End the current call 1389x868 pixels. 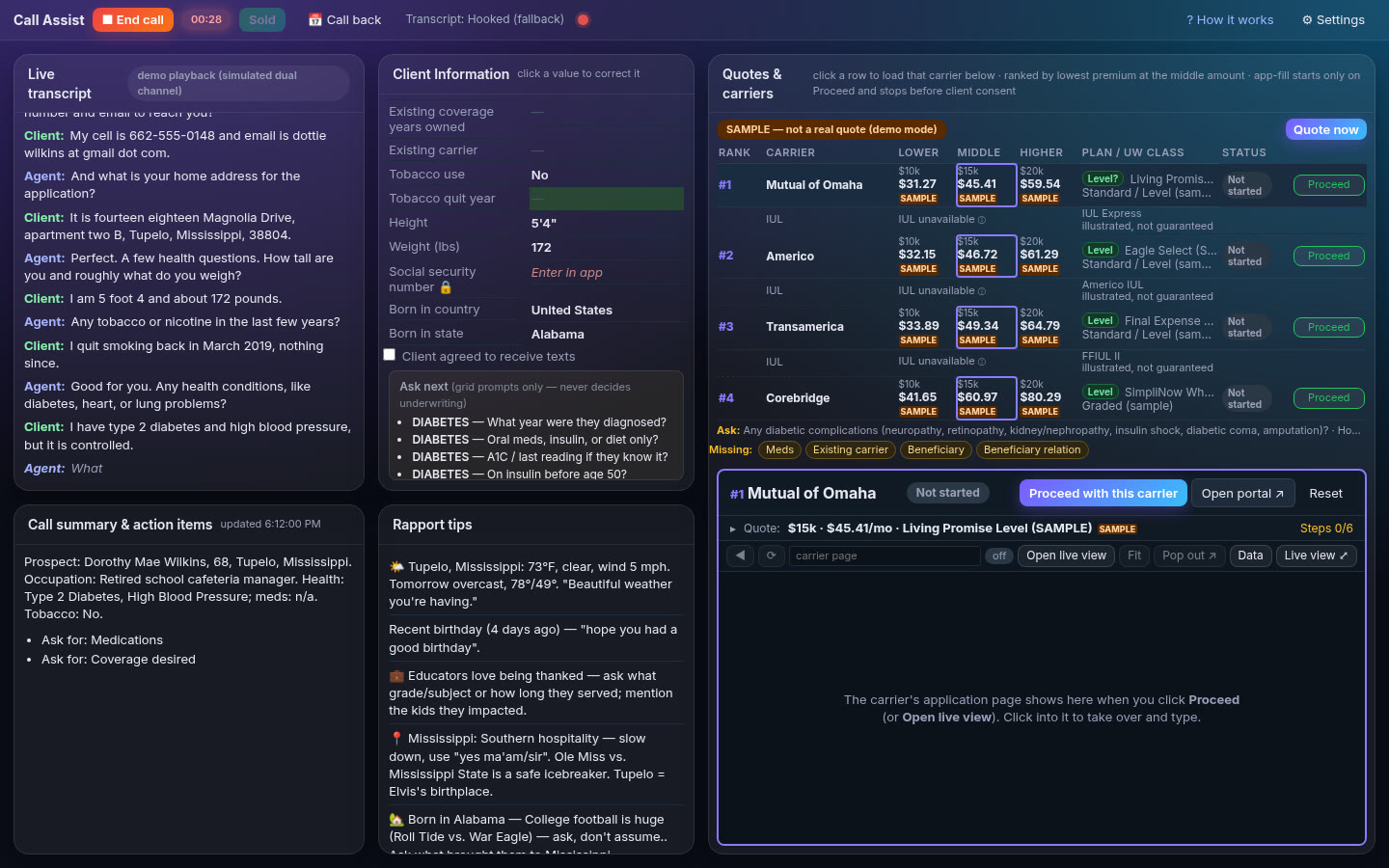coord(133,19)
